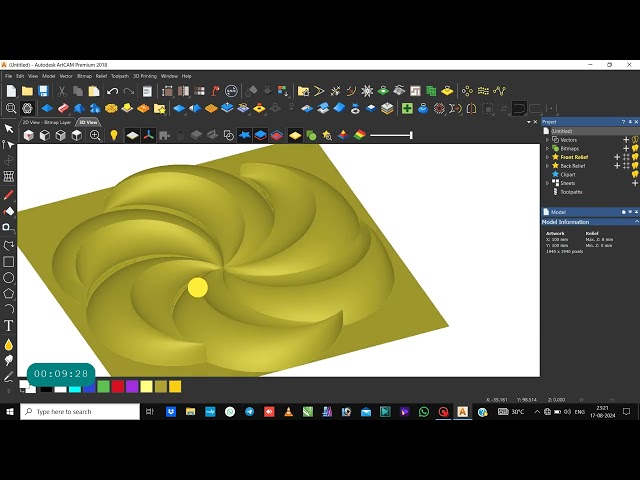Viewport: 640px width, 480px height.
Task: Pick the green colour swatch
Action: (x=103, y=387)
